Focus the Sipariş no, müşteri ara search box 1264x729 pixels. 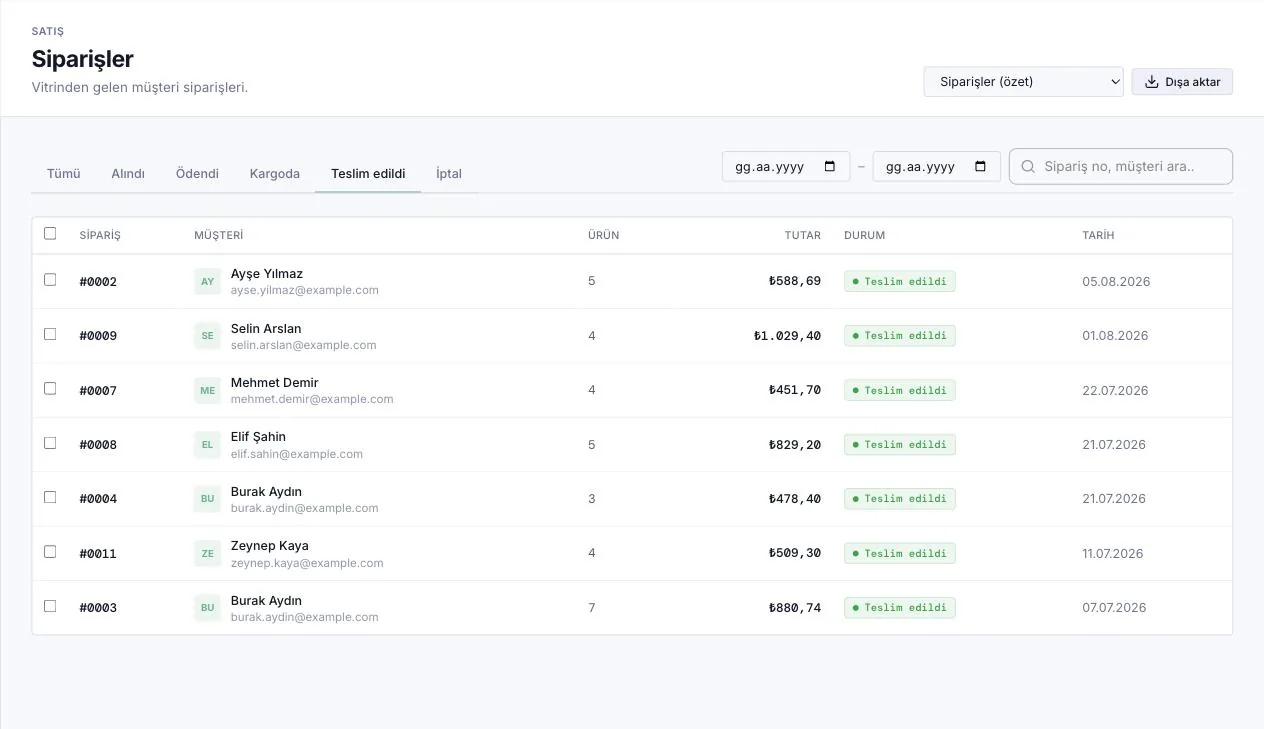1121,167
